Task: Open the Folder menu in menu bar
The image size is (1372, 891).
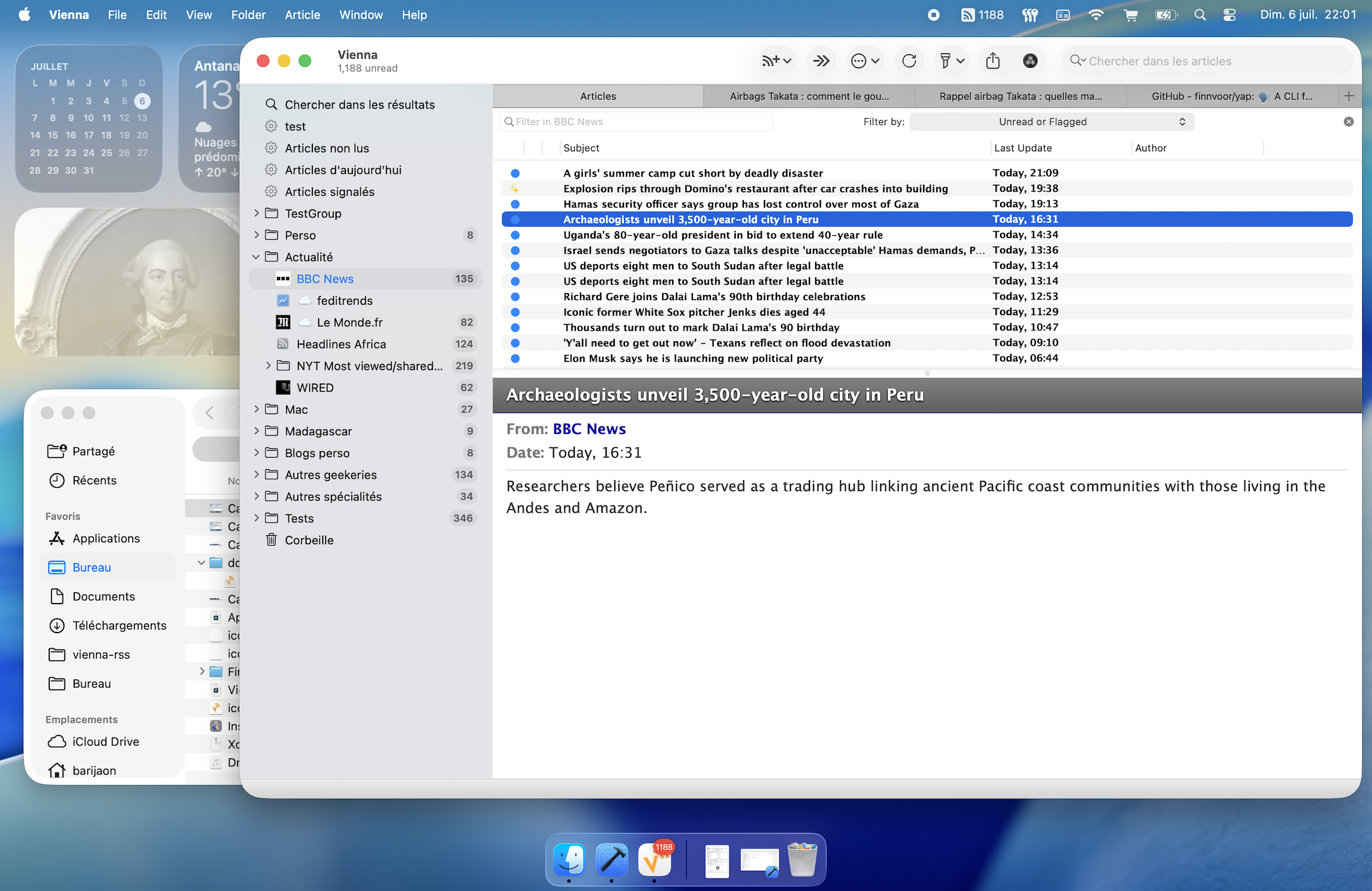Action: (248, 15)
